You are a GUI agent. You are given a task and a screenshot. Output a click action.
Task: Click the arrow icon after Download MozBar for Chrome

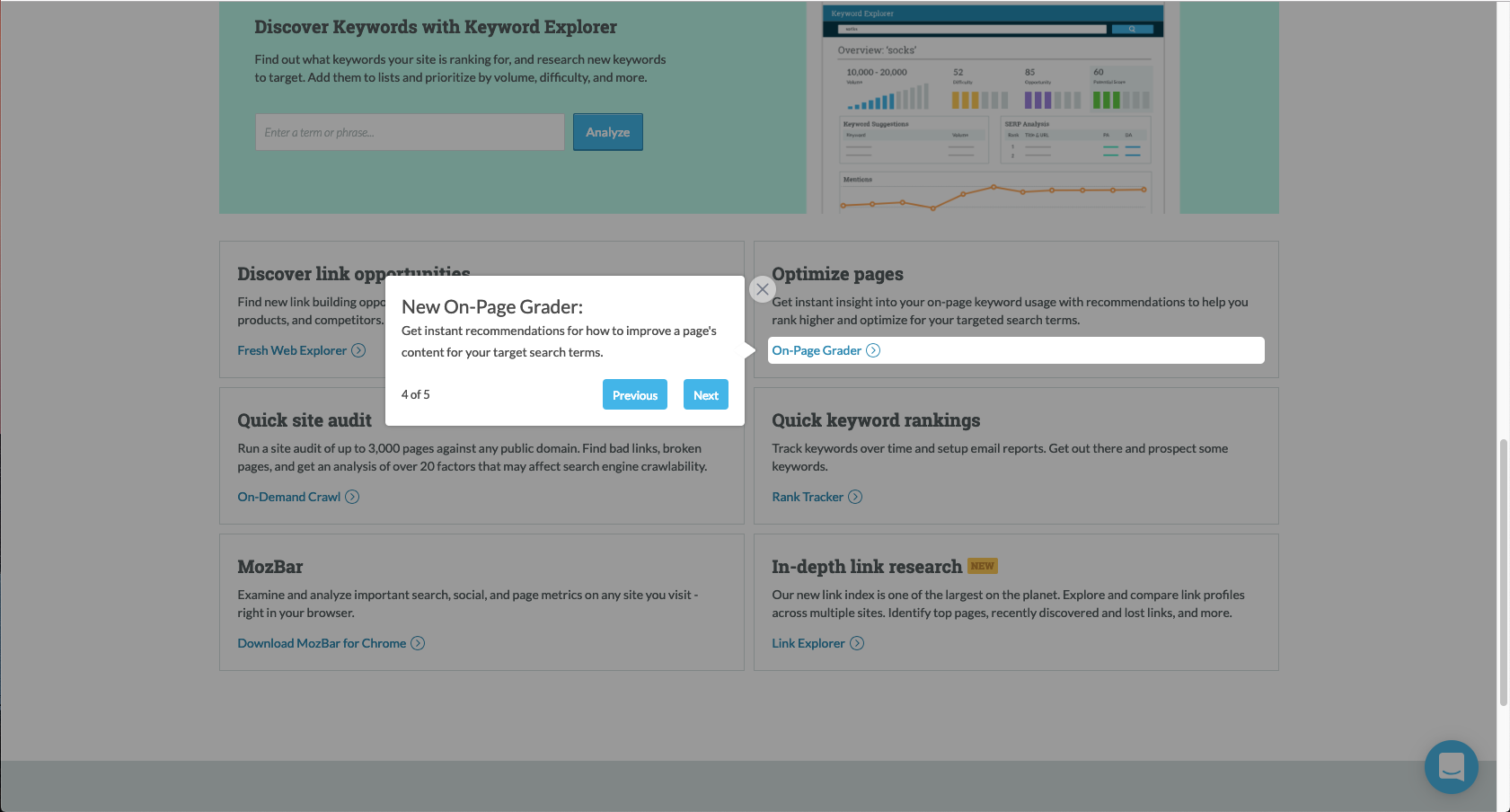tap(418, 643)
